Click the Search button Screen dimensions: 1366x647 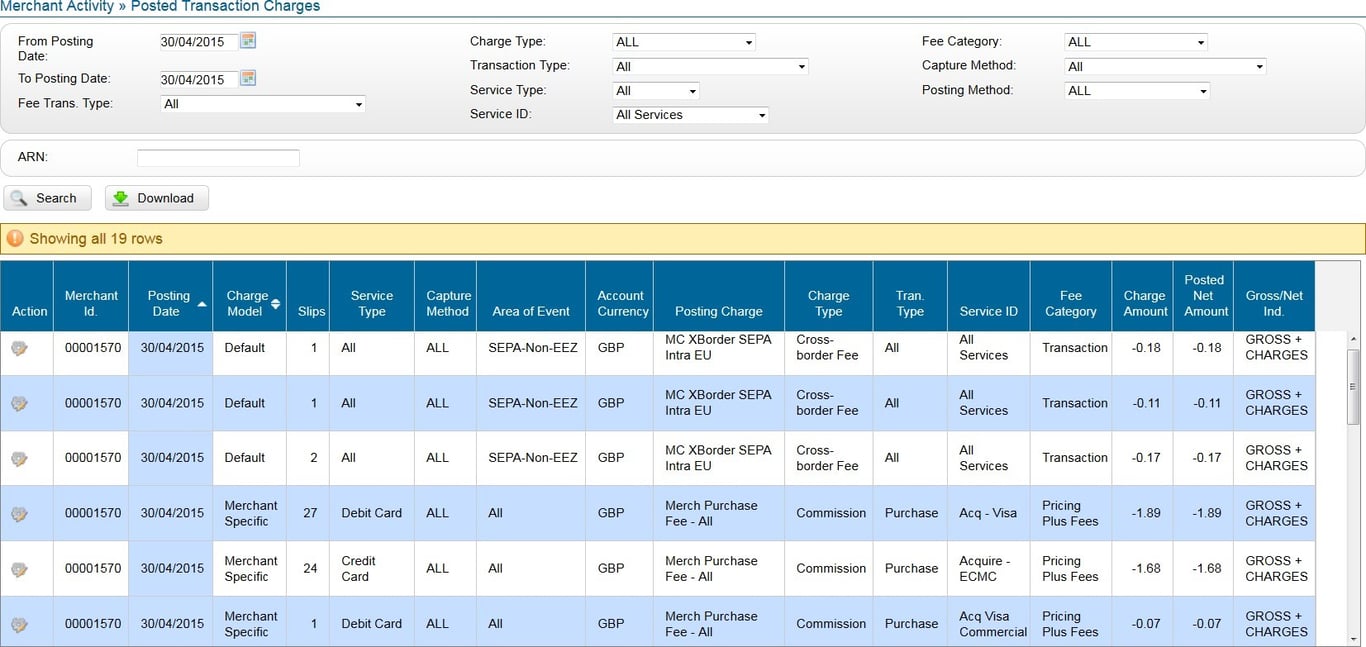point(47,198)
